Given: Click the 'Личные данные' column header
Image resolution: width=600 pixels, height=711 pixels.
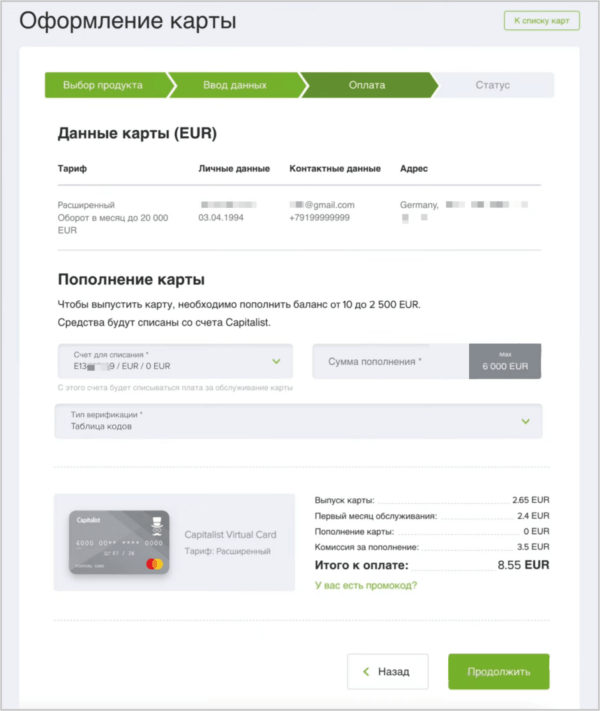Looking at the screenshot, I should tap(234, 169).
